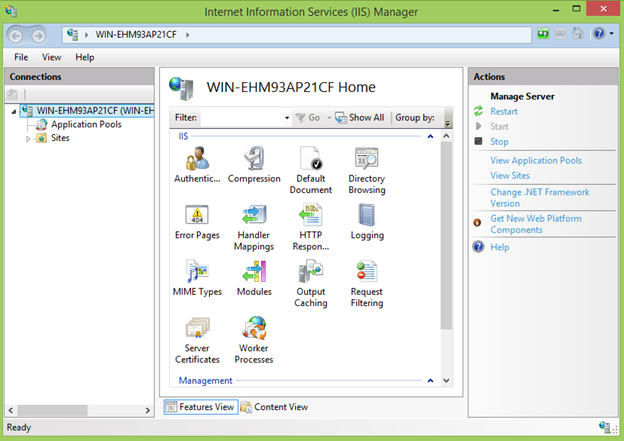The image size is (624, 441).
Task: Open the Help toolbar dropdown arrow
Action: click(x=612, y=34)
